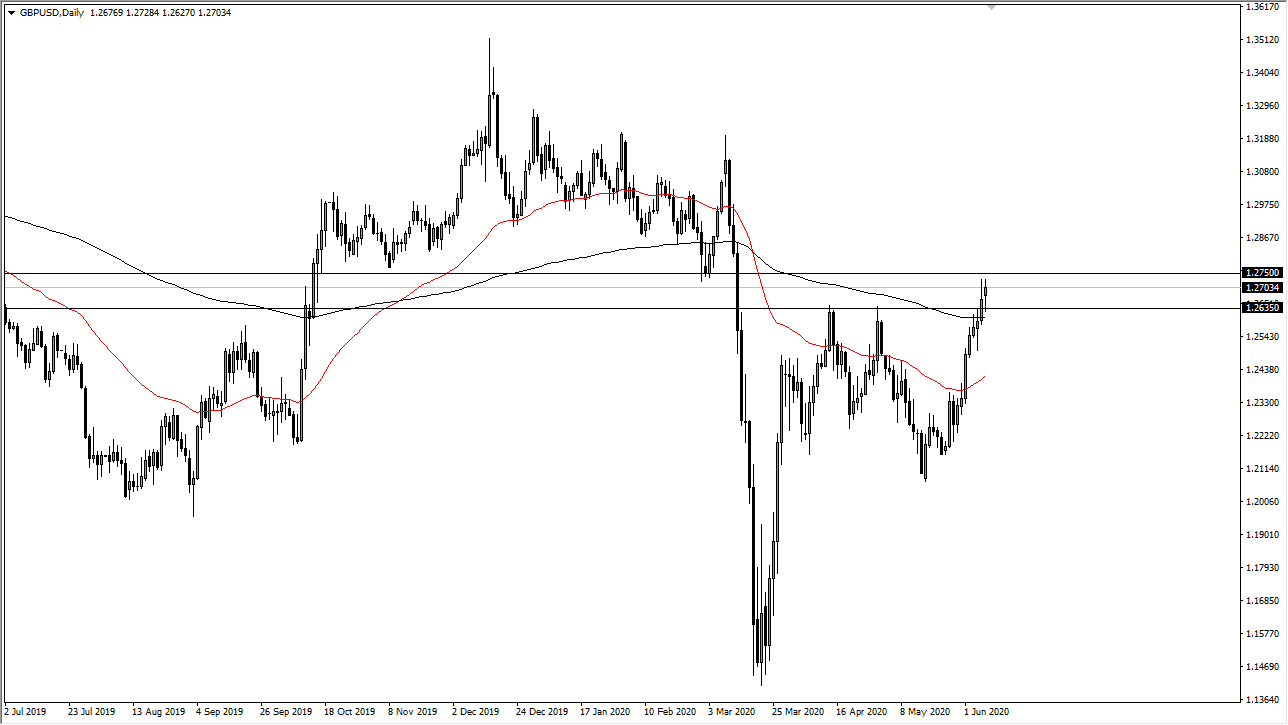
Task: Click the 1.13640 price scale value
Action: point(1263,700)
